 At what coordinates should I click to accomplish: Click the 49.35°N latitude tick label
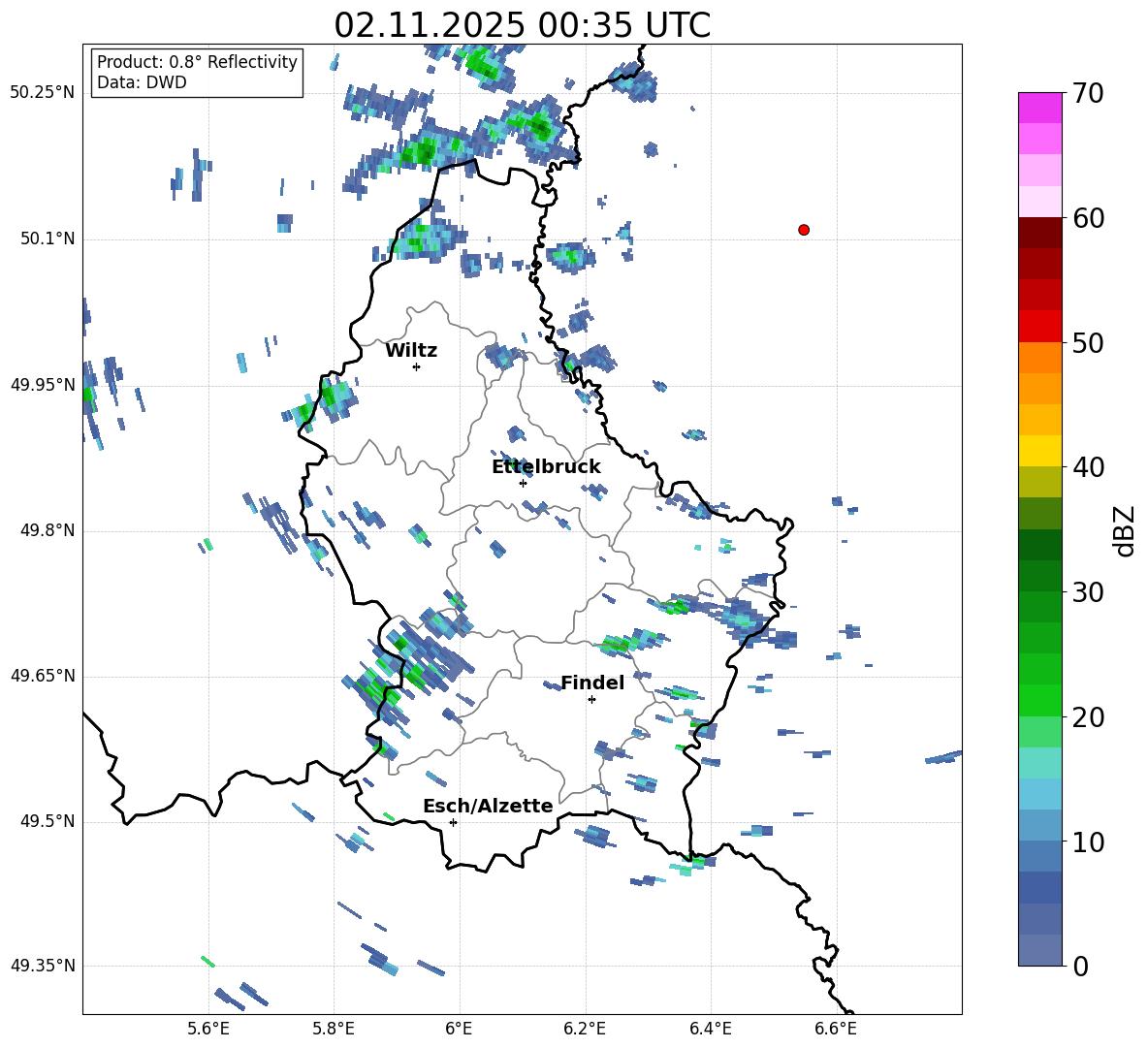[43, 966]
